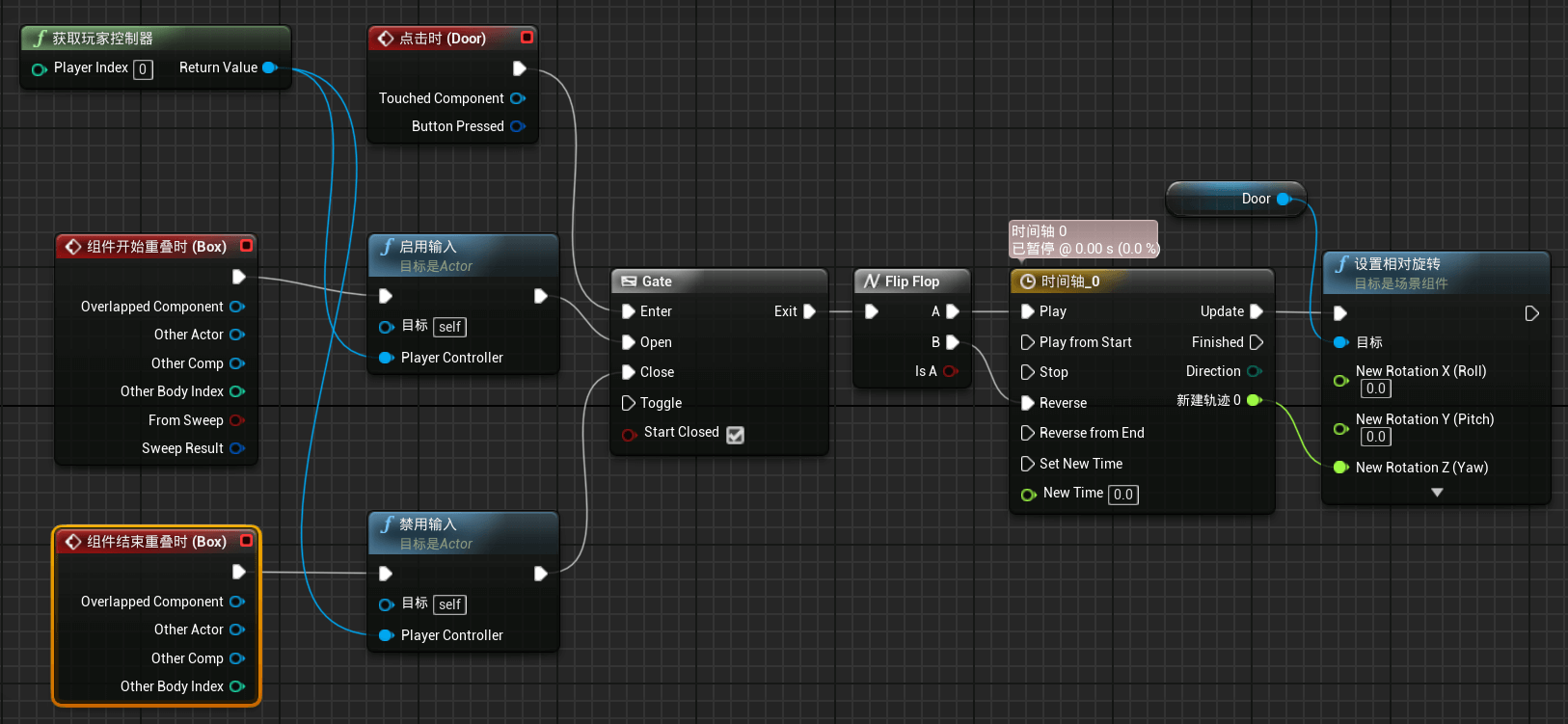This screenshot has width=1568, height=724.
Task: Toggle Start Closed checkbox on Gate
Action: click(735, 435)
